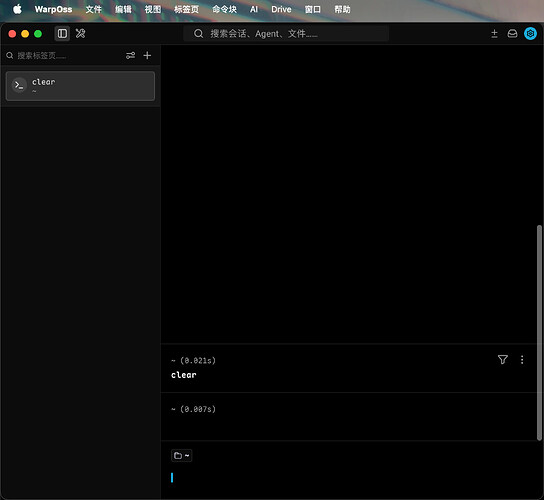This screenshot has height=500, width=544.
Task: Open the clear block three-dot menu
Action: tap(522, 359)
